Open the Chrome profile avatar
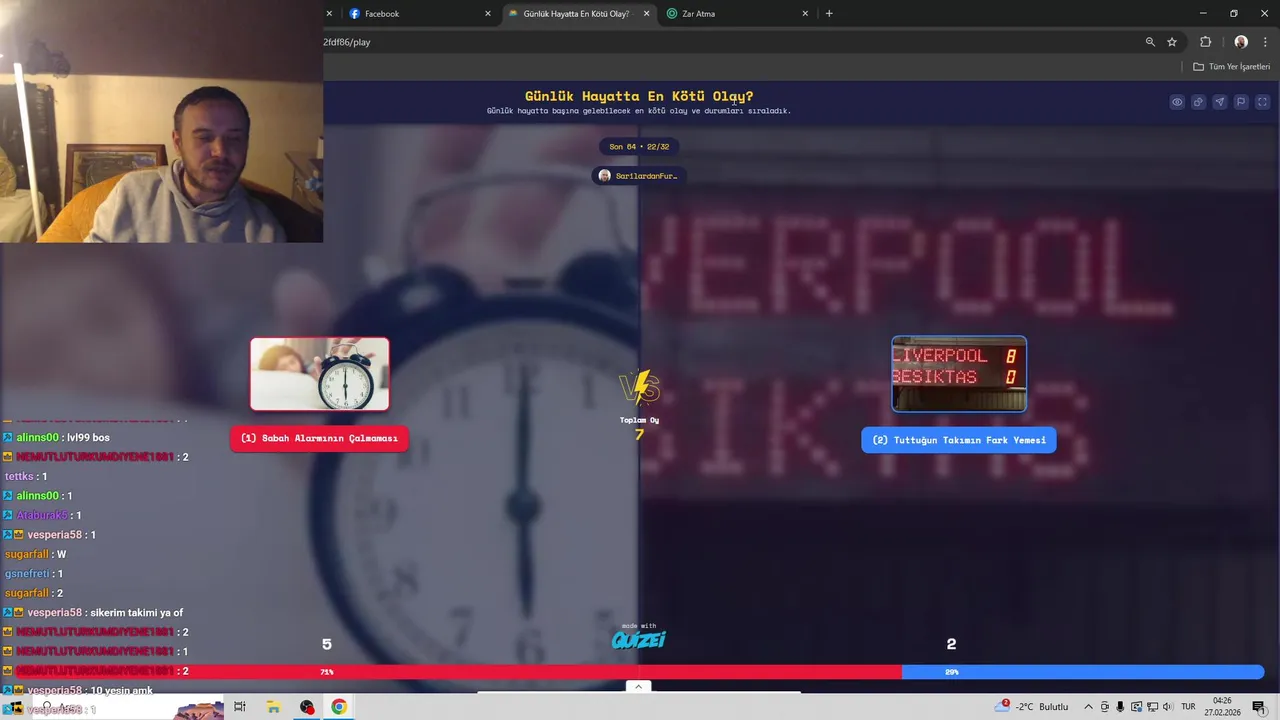 1241,42
